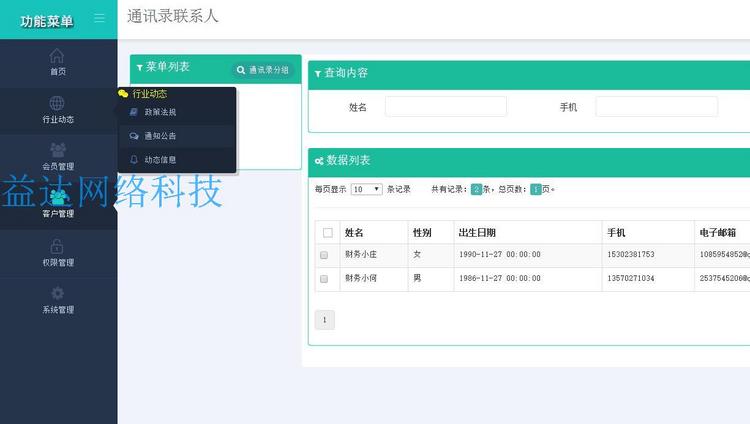This screenshot has width=750, height=424.
Task: Check the row checkbox for 财务小何
Action: point(324,279)
